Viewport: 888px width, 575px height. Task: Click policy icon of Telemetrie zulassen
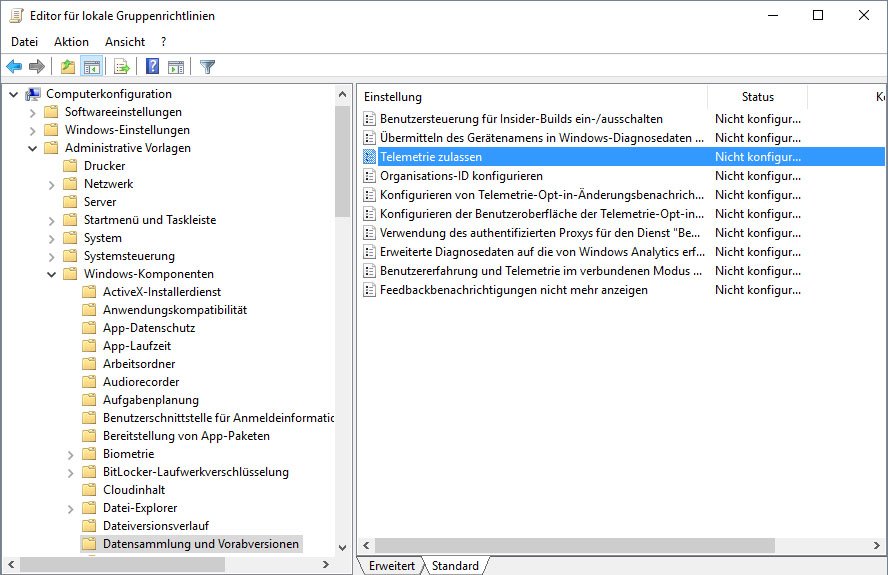point(369,157)
